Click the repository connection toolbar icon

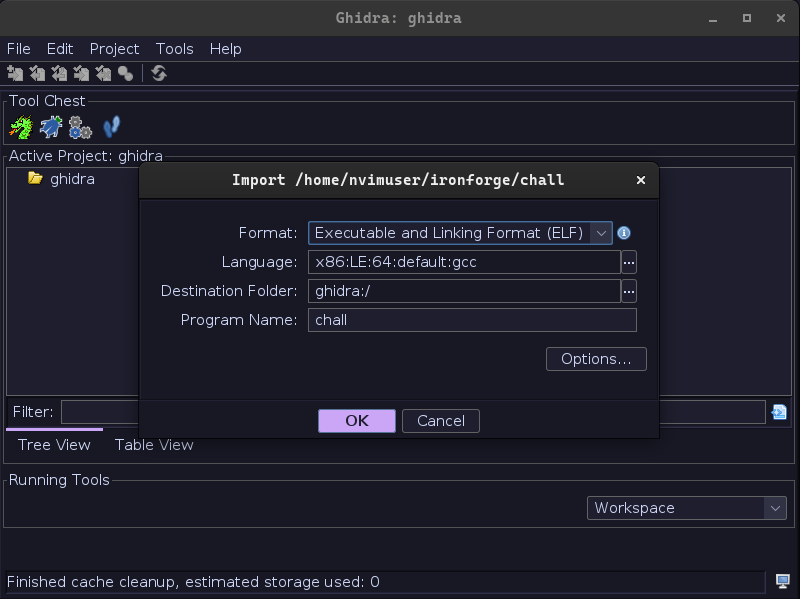[x=125, y=73]
